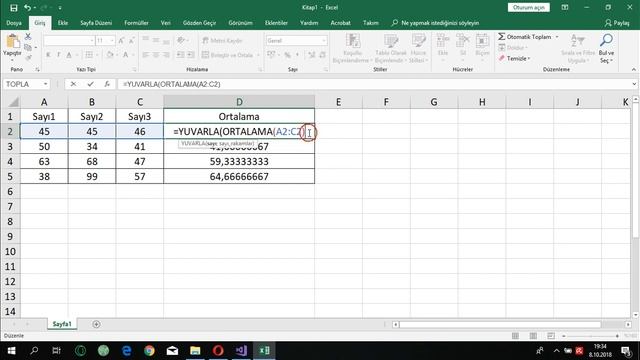The image size is (640, 360).
Task: Open Excel from the Windows taskbar
Action: (x=264, y=351)
